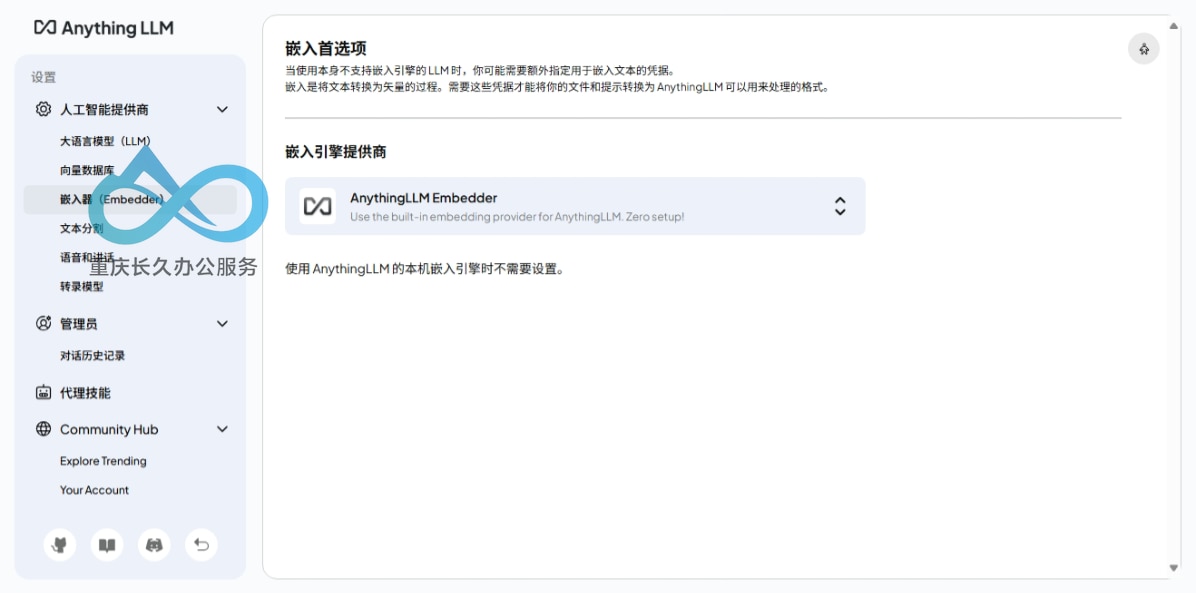
Task: Open 文本分割 settings
Action: [x=82, y=228]
